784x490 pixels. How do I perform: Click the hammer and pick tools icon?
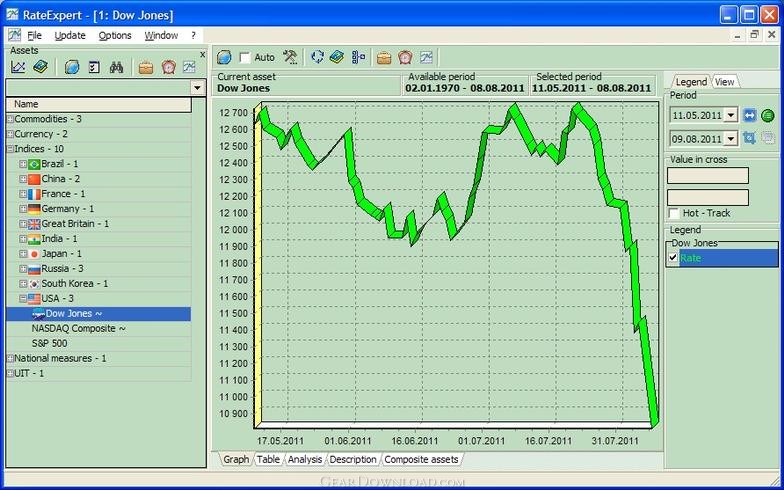pyautogui.click(x=290, y=57)
